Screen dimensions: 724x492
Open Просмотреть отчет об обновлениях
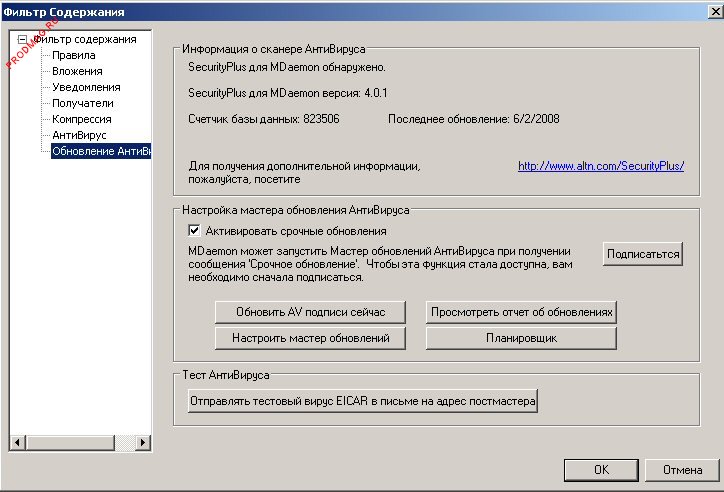coord(521,312)
